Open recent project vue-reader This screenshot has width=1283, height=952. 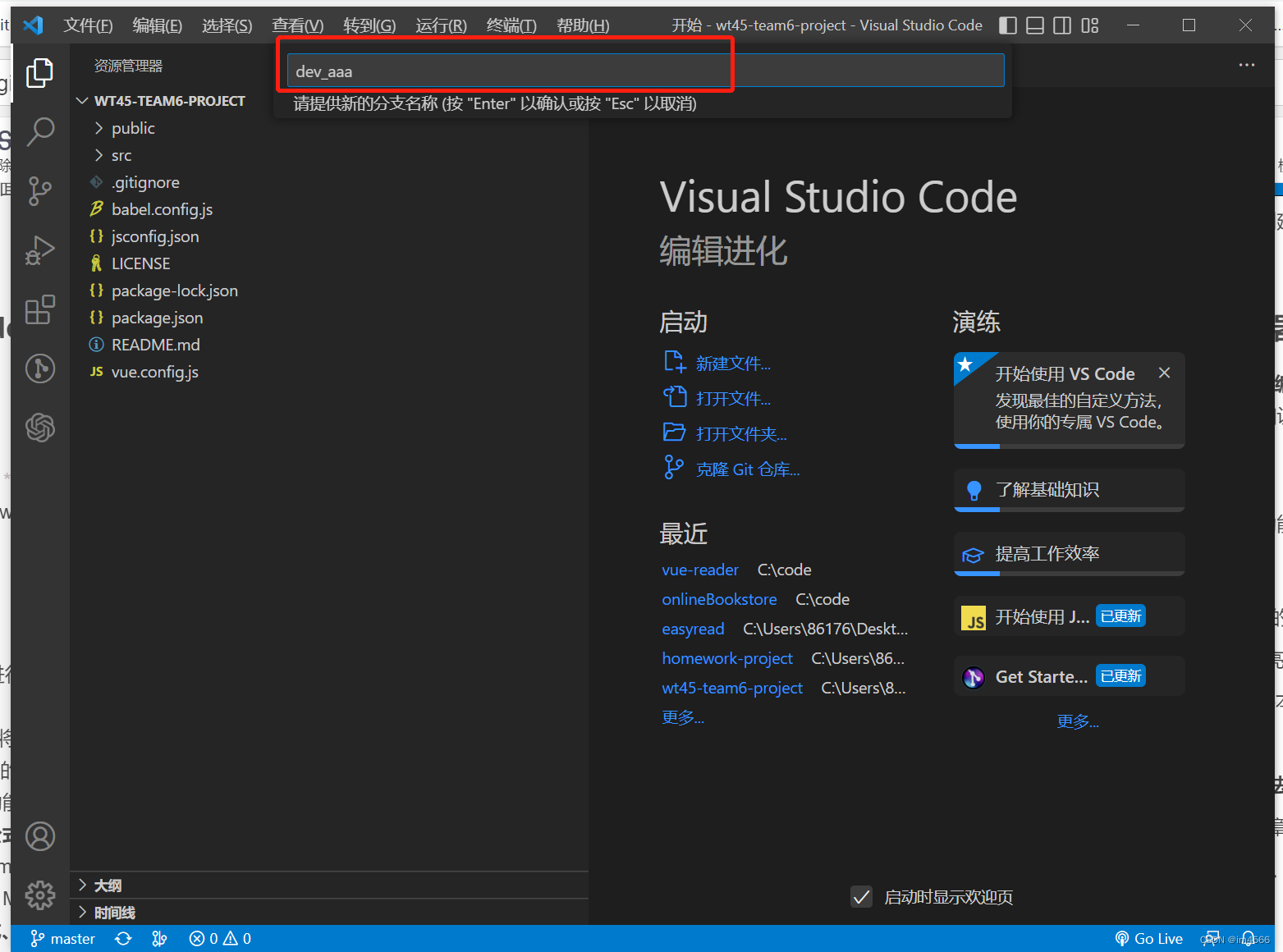click(x=700, y=570)
